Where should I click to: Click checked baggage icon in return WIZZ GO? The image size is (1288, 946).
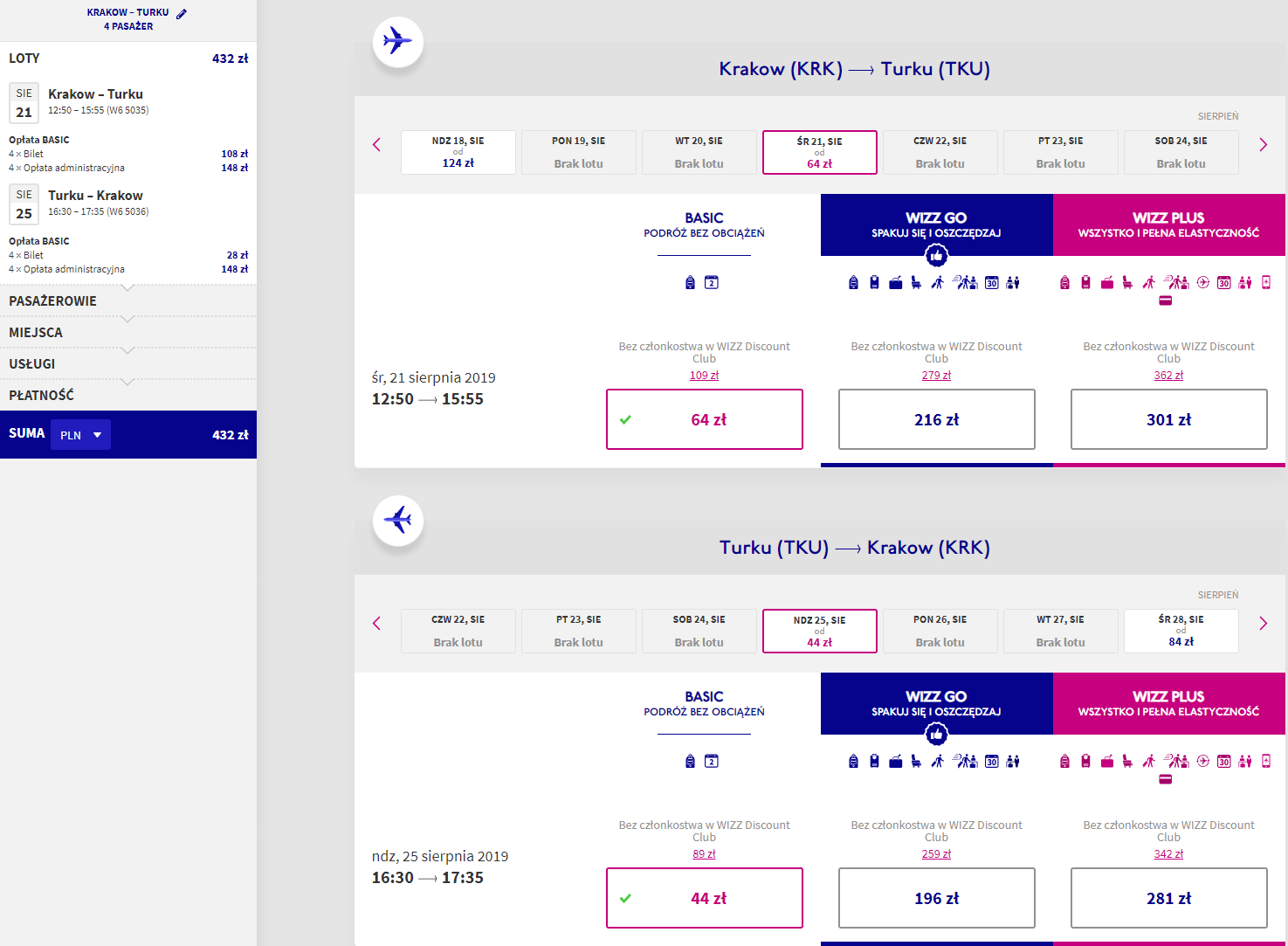895,761
